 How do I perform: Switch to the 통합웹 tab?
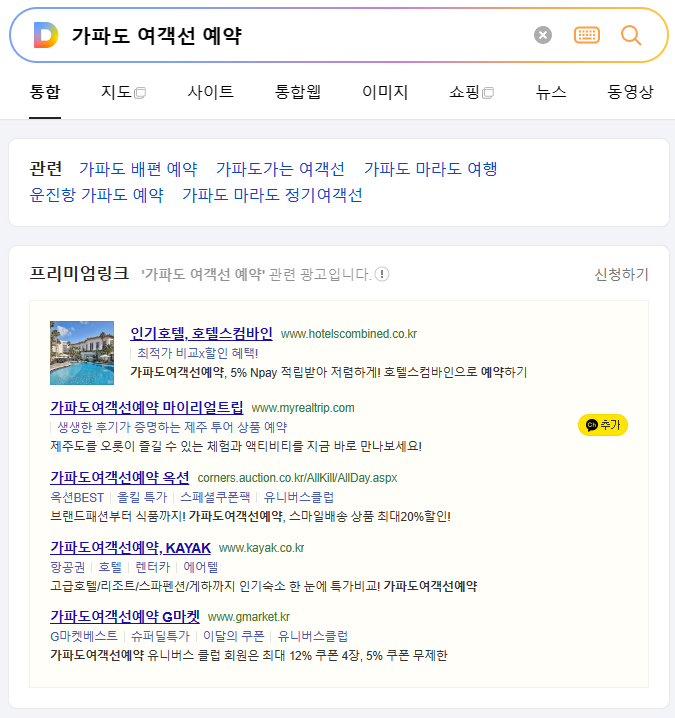[x=298, y=92]
